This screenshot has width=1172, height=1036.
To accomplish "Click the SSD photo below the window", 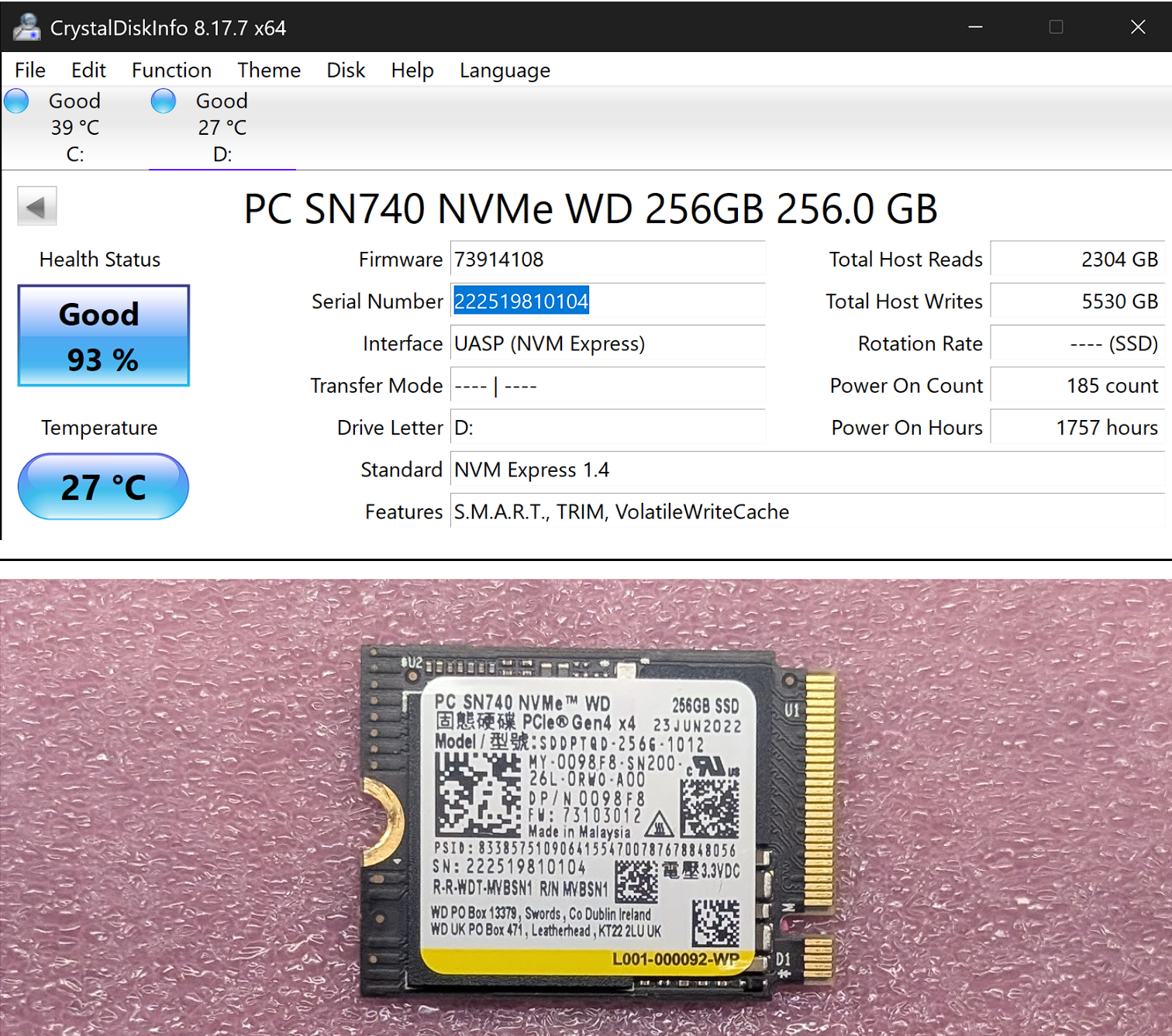I will [586, 807].
